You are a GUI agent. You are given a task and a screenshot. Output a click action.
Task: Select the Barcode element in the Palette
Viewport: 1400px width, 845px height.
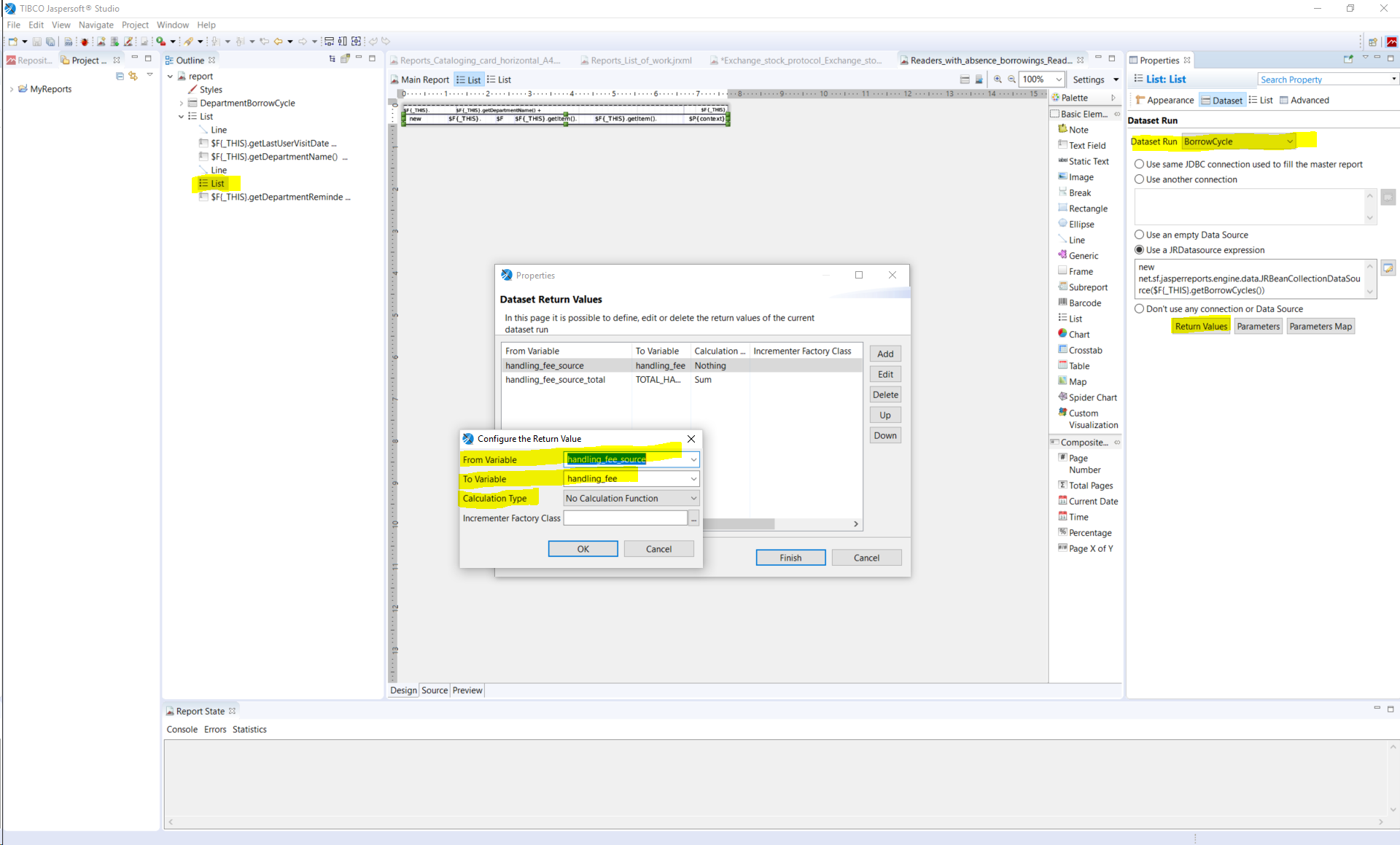(x=1084, y=303)
